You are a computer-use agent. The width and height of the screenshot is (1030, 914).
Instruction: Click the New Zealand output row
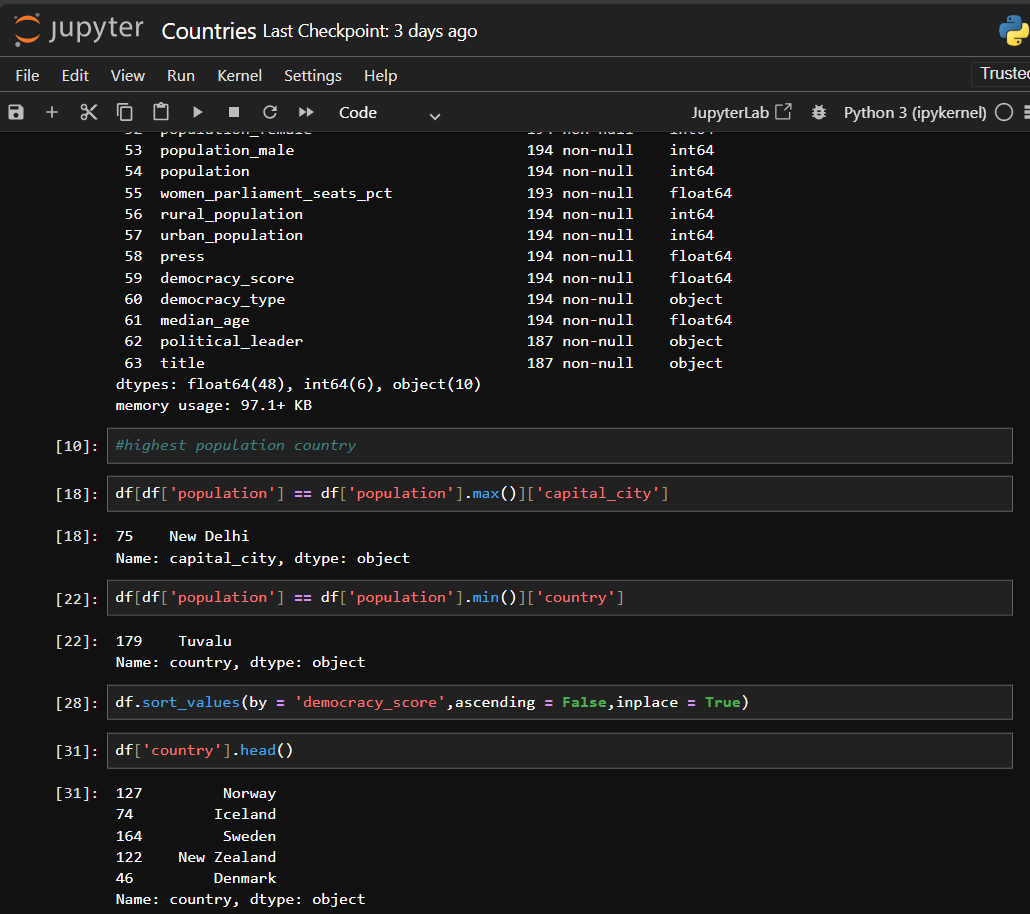196,857
